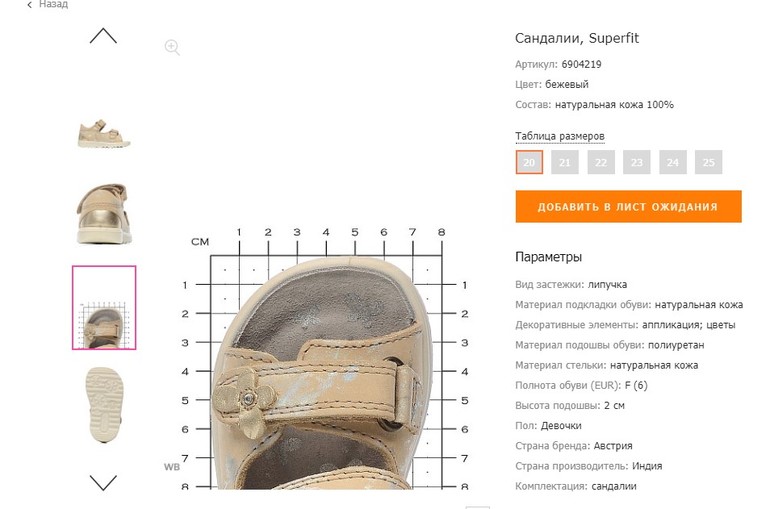Select size 21
Image resolution: width=770 pixels, height=509 pixels.
tap(565, 162)
